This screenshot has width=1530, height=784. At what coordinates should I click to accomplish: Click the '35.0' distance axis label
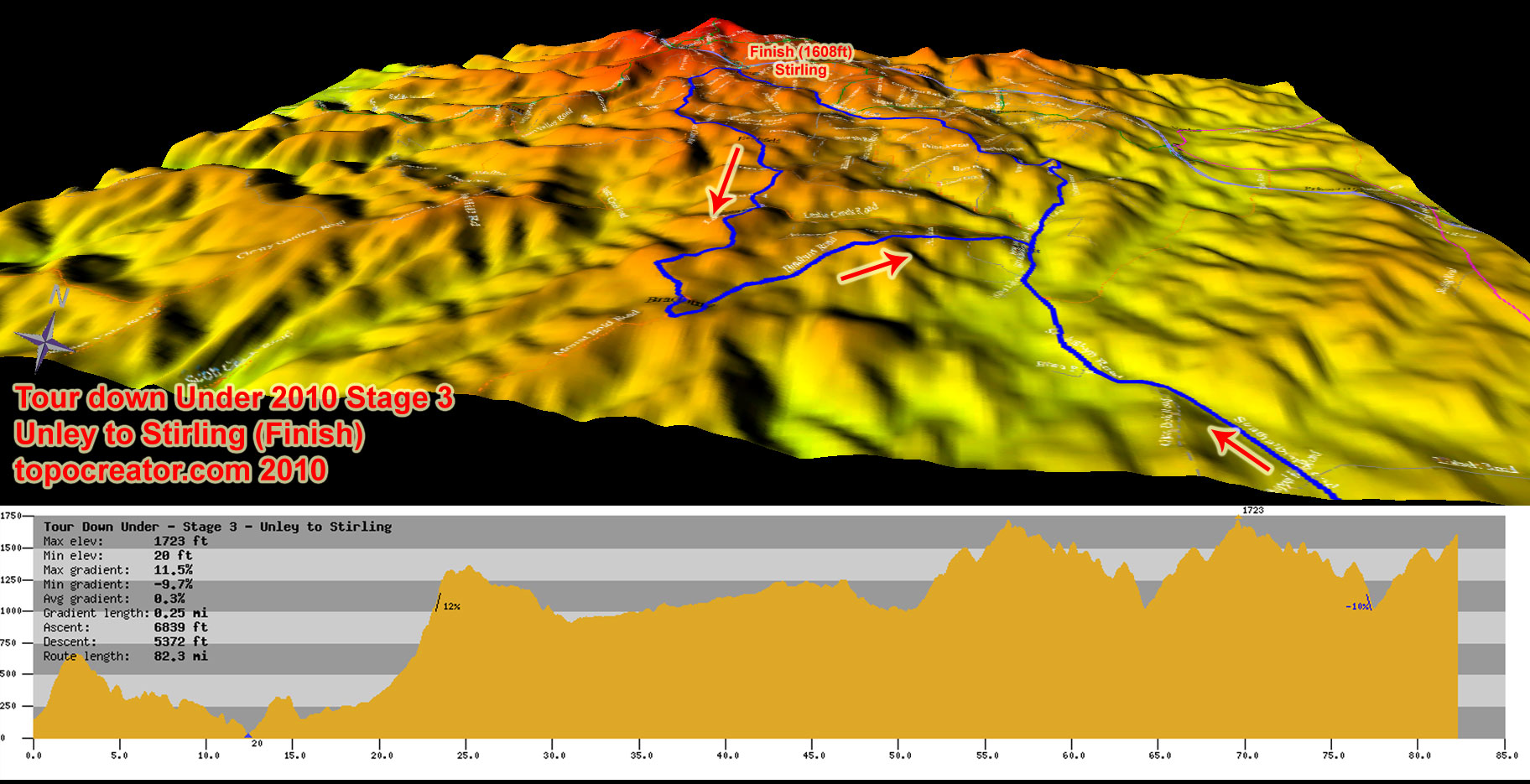point(641,755)
